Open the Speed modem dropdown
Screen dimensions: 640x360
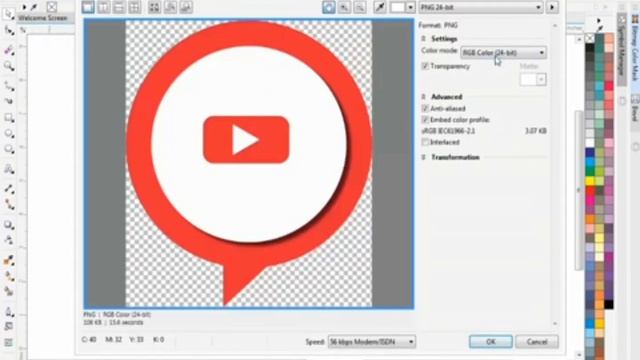[372, 342]
